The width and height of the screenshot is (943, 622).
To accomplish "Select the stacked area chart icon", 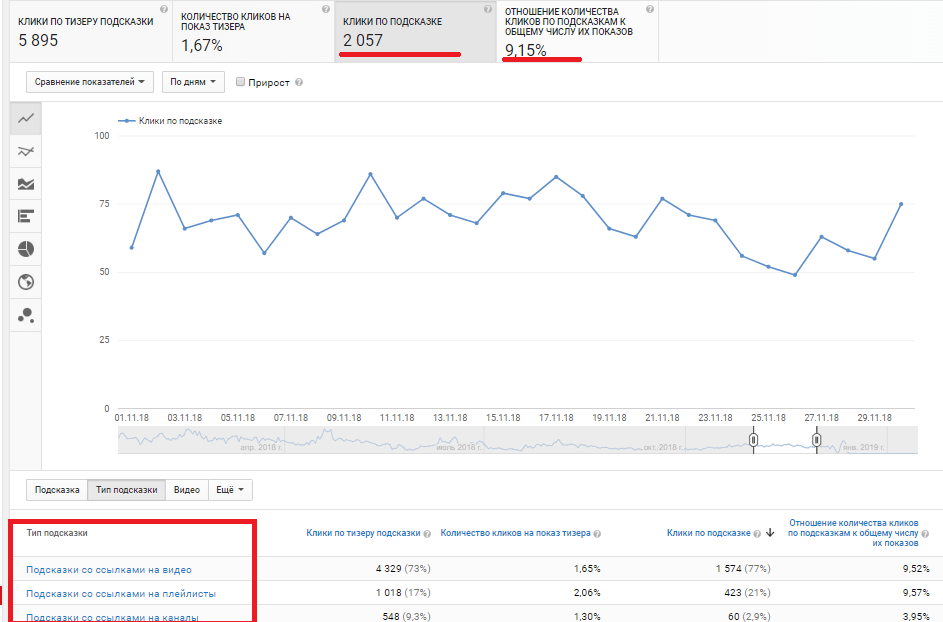I will (x=26, y=184).
